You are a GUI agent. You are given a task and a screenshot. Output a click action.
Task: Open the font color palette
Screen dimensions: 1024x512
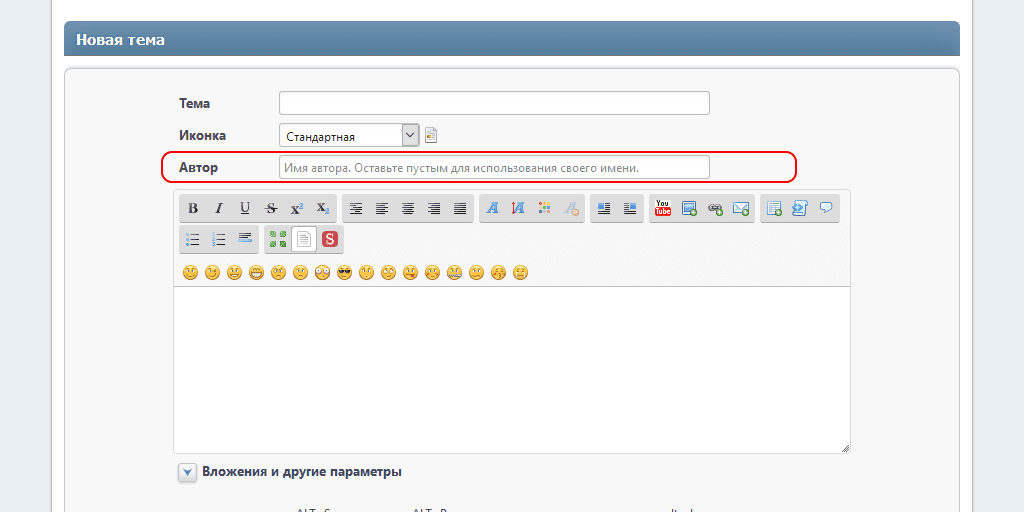pyautogui.click(x=544, y=209)
